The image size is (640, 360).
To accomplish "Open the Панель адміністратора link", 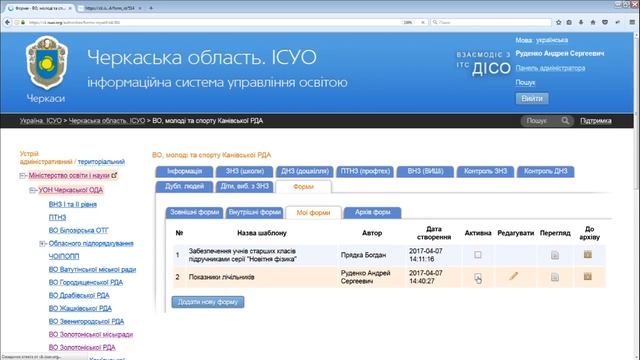I will 550,68.
